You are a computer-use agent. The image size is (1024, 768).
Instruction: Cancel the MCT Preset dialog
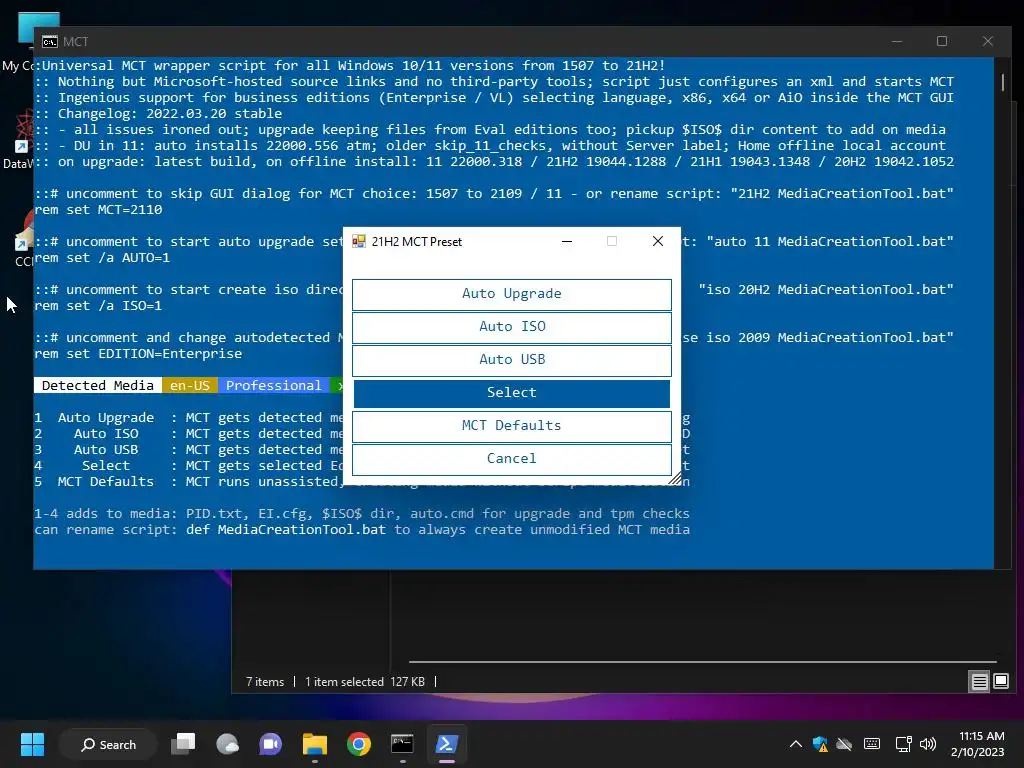(511, 458)
